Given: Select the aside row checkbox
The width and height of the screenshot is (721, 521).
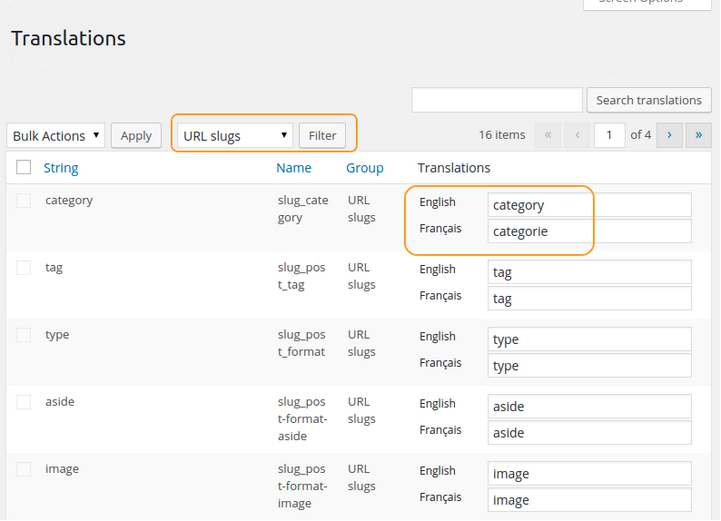Looking at the screenshot, I should click(24, 402).
